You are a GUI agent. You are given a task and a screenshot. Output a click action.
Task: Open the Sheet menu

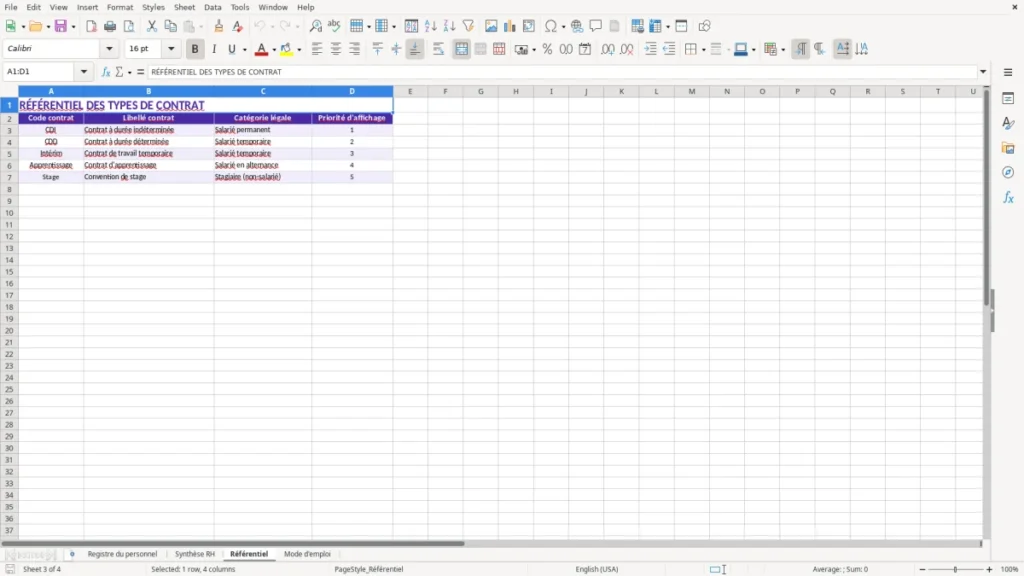[184, 7]
